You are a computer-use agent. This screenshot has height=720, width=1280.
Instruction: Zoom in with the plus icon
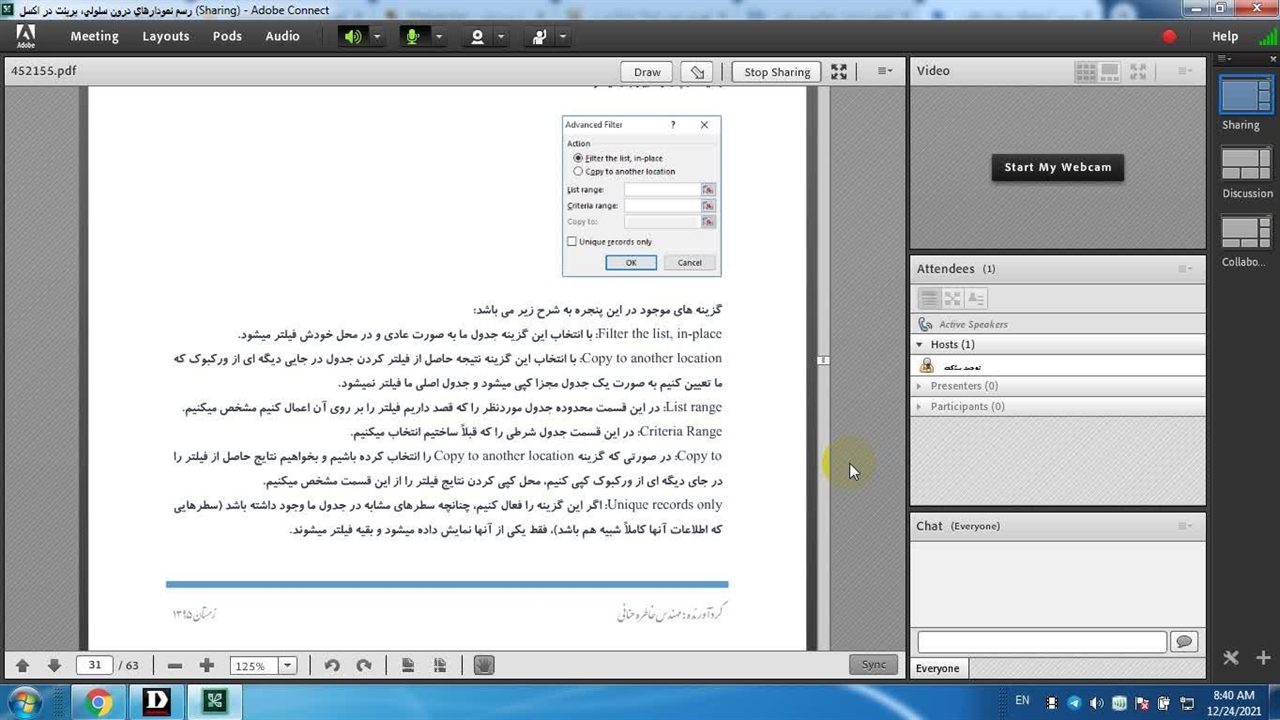pyautogui.click(x=207, y=665)
